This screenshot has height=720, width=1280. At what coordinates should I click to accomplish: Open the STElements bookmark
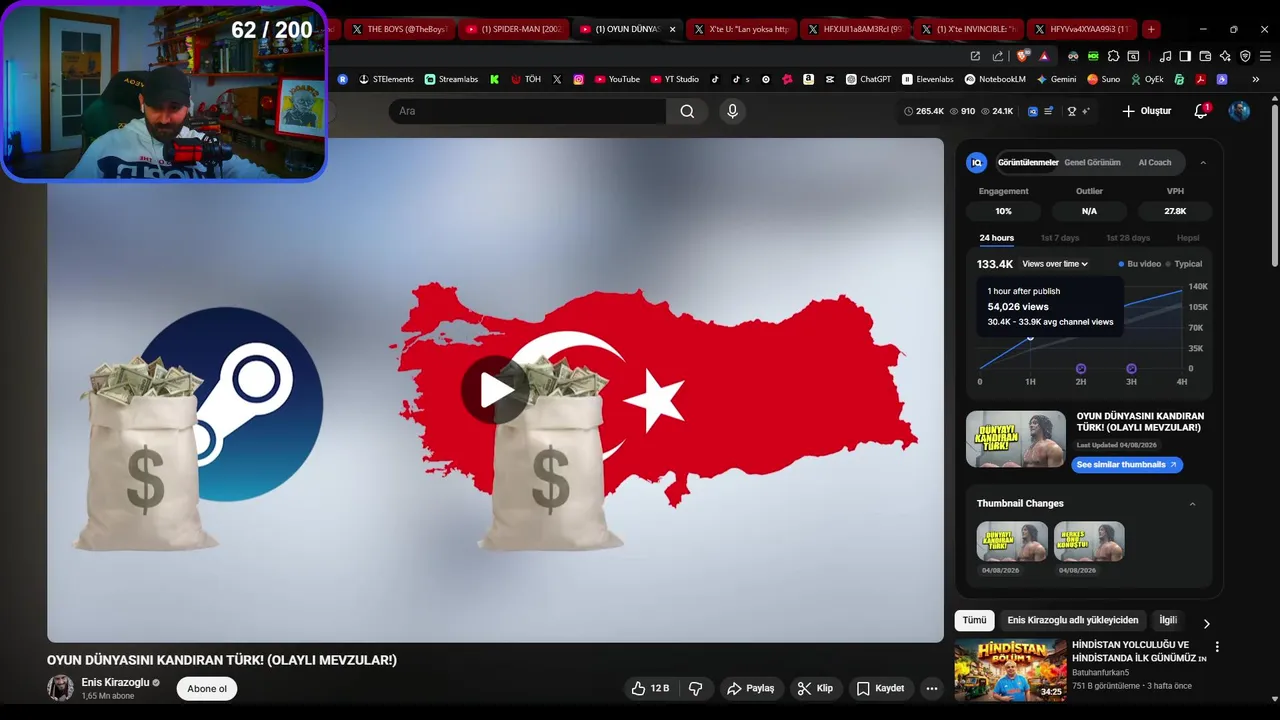click(386, 79)
